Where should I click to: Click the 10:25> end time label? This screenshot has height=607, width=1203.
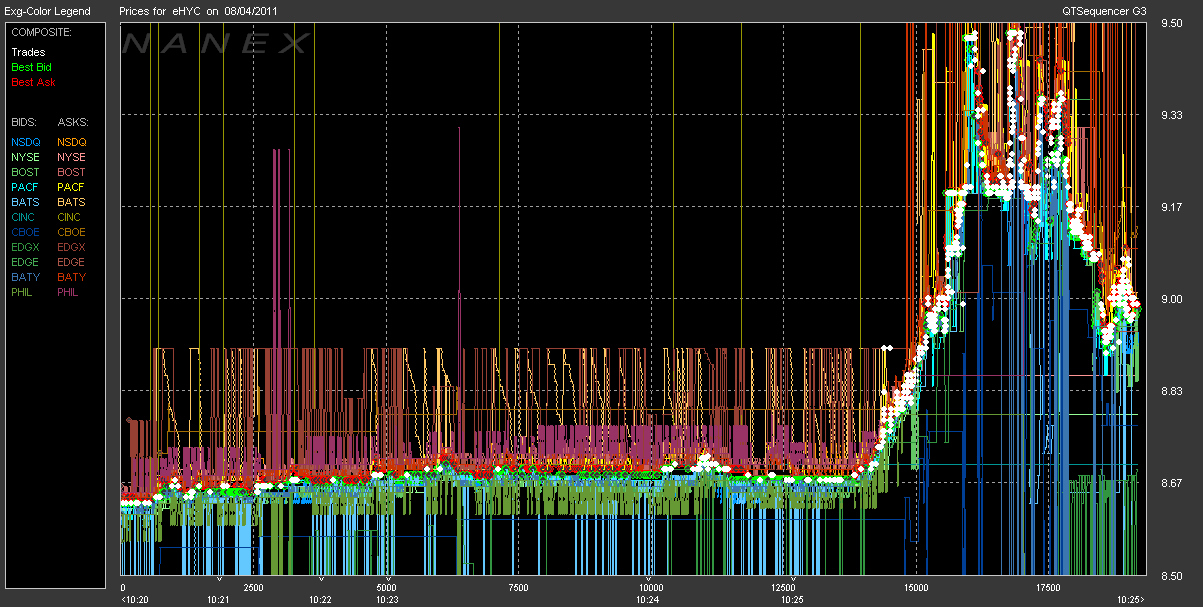coord(1130,600)
